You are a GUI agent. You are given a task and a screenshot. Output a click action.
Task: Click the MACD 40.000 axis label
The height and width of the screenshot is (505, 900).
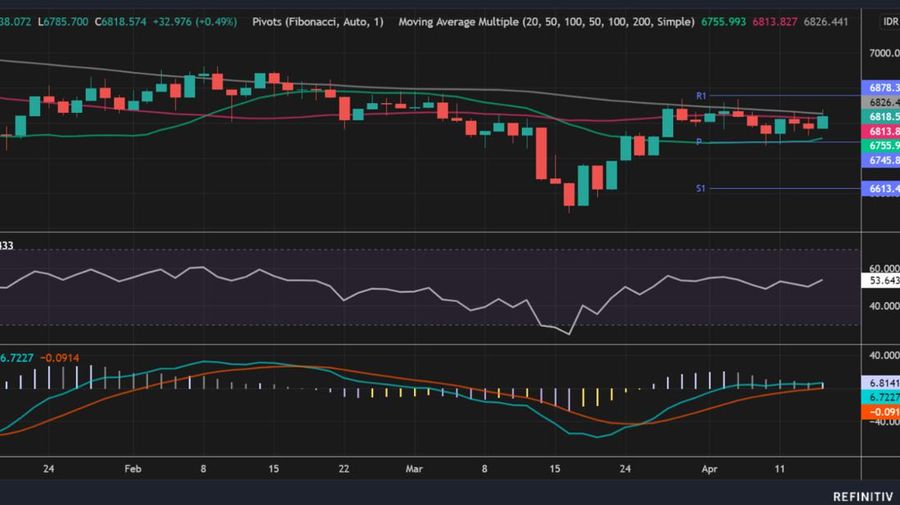pyautogui.click(x=884, y=356)
